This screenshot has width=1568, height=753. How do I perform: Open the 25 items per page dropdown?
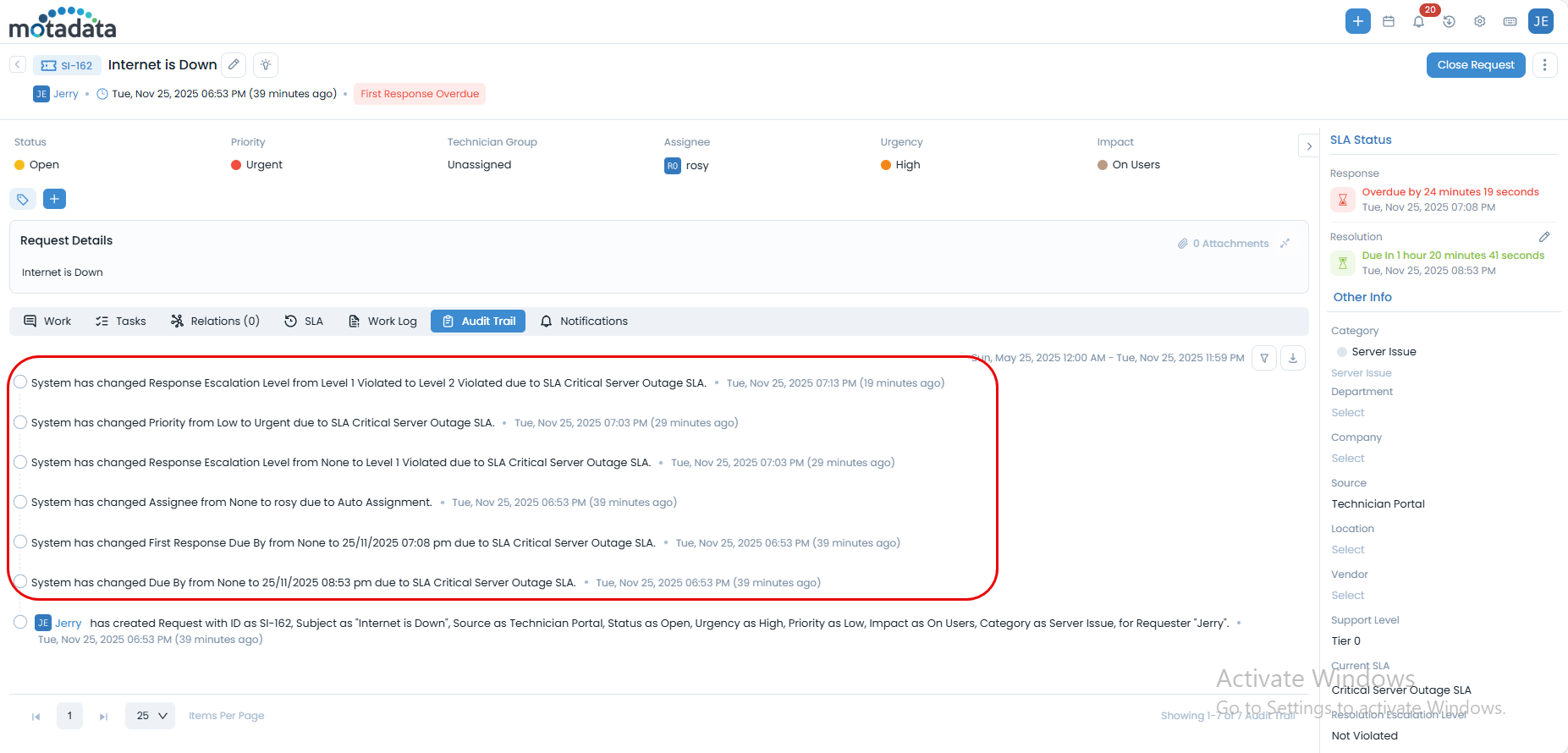coord(151,716)
